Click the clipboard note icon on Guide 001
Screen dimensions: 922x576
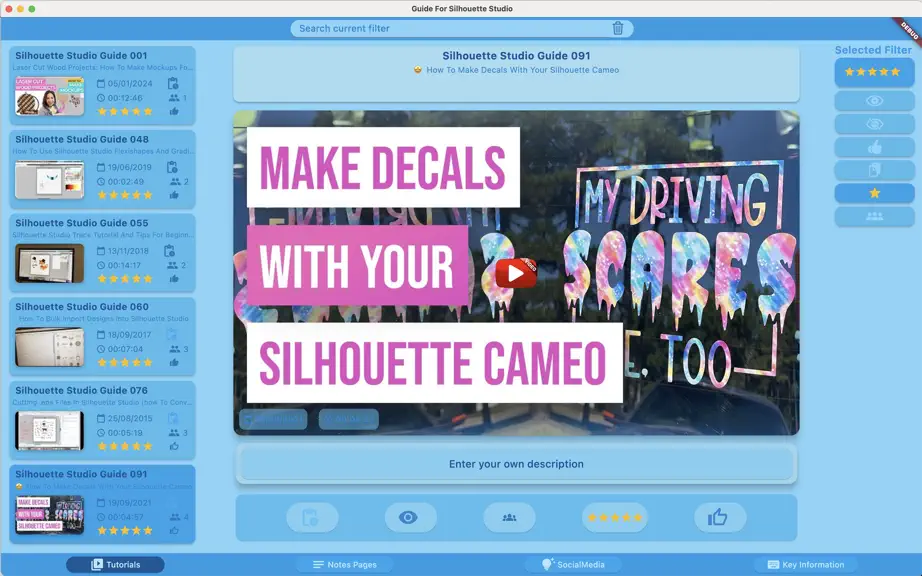[172, 83]
